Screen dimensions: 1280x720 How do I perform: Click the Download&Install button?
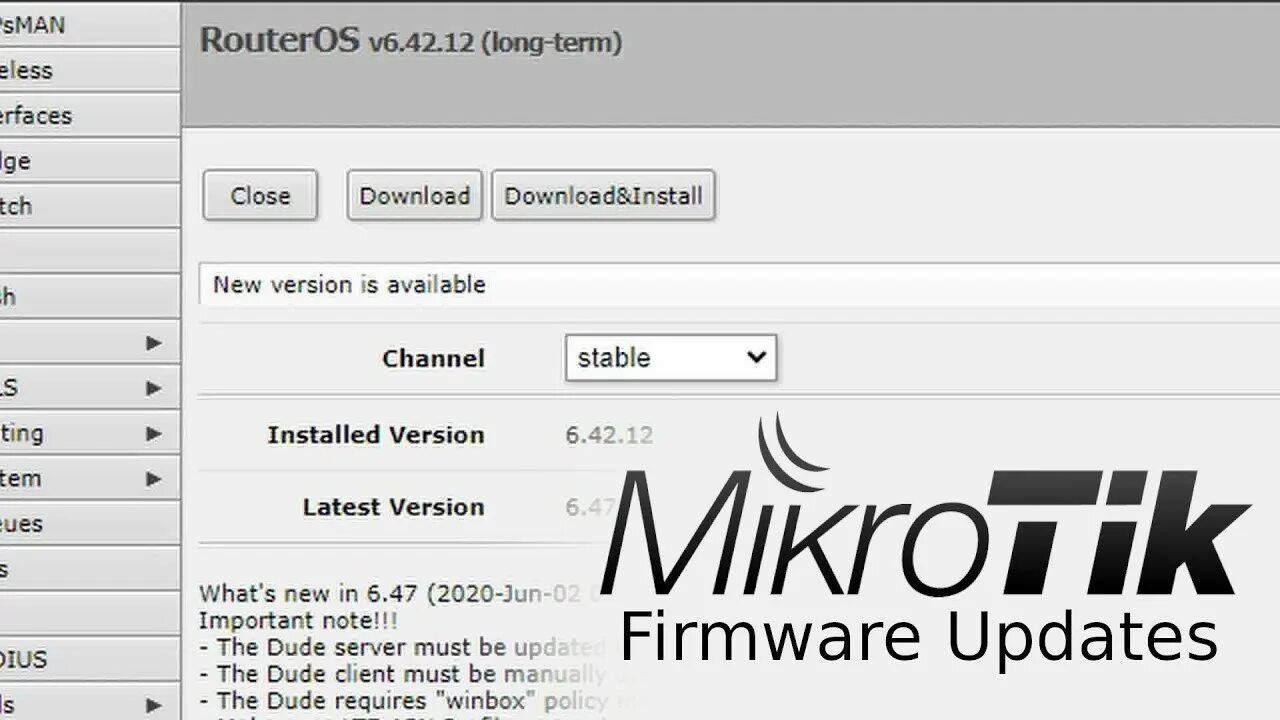click(603, 195)
